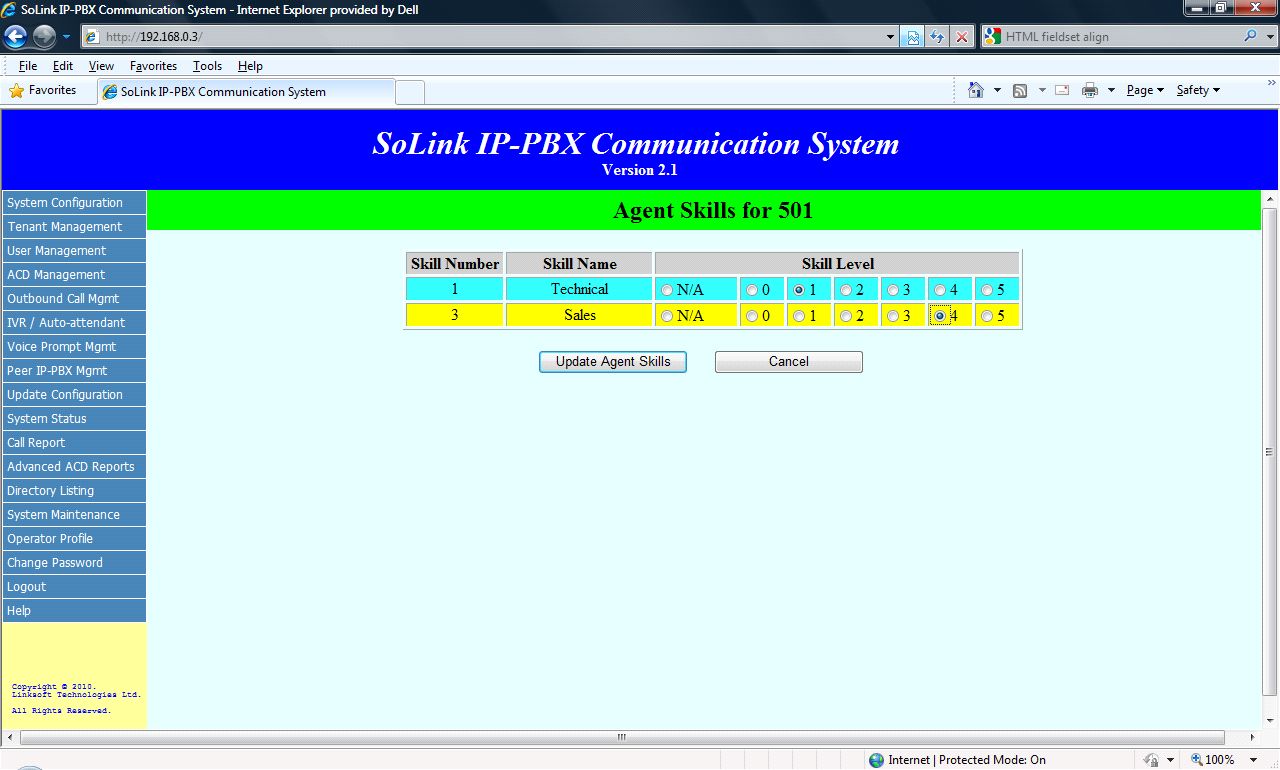Select the SoLink IP-PBX browser tab
Screen dimensions: 1280x770
(x=246, y=91)
